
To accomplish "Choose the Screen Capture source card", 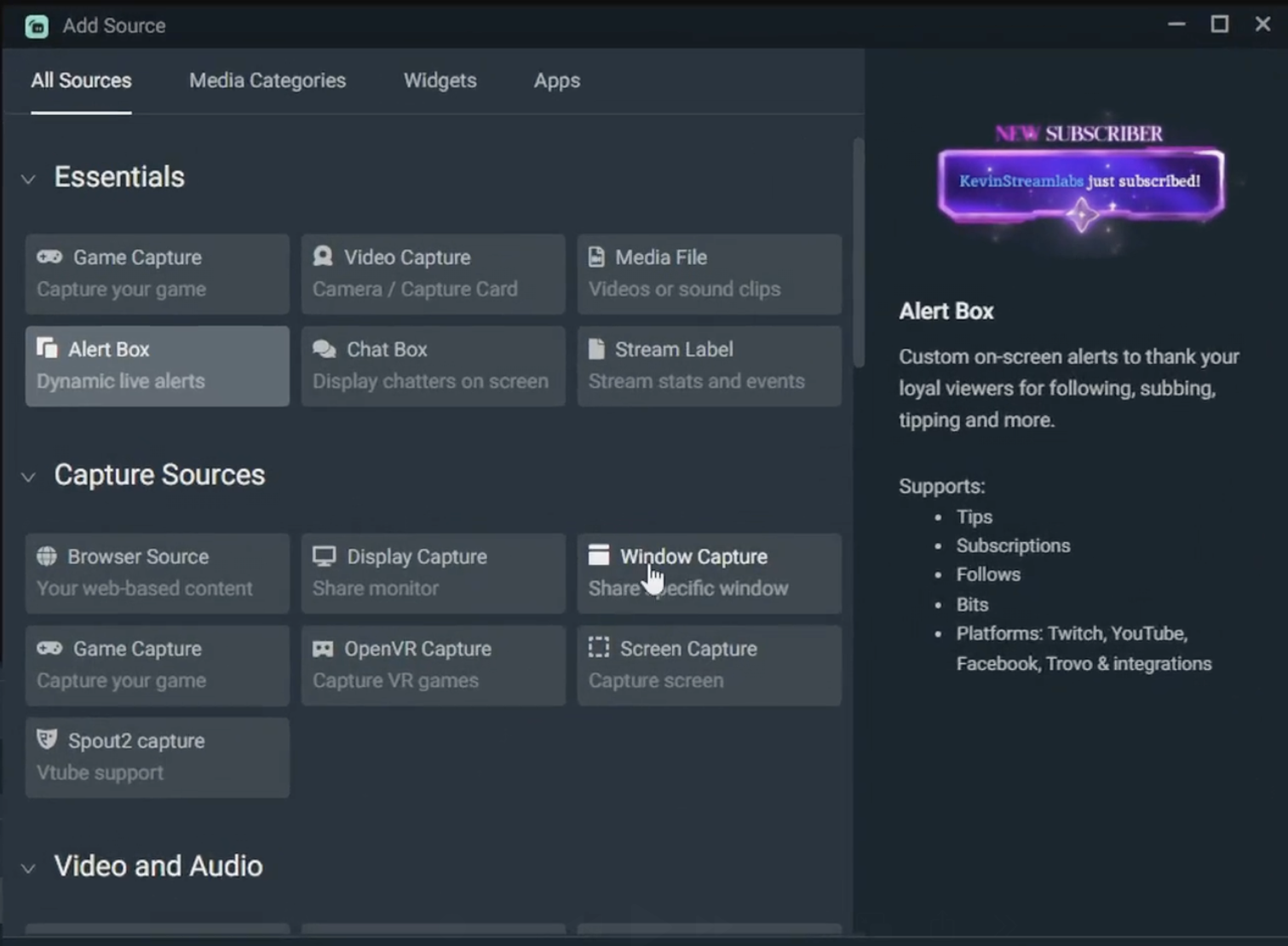I will [x=709, y=666].
